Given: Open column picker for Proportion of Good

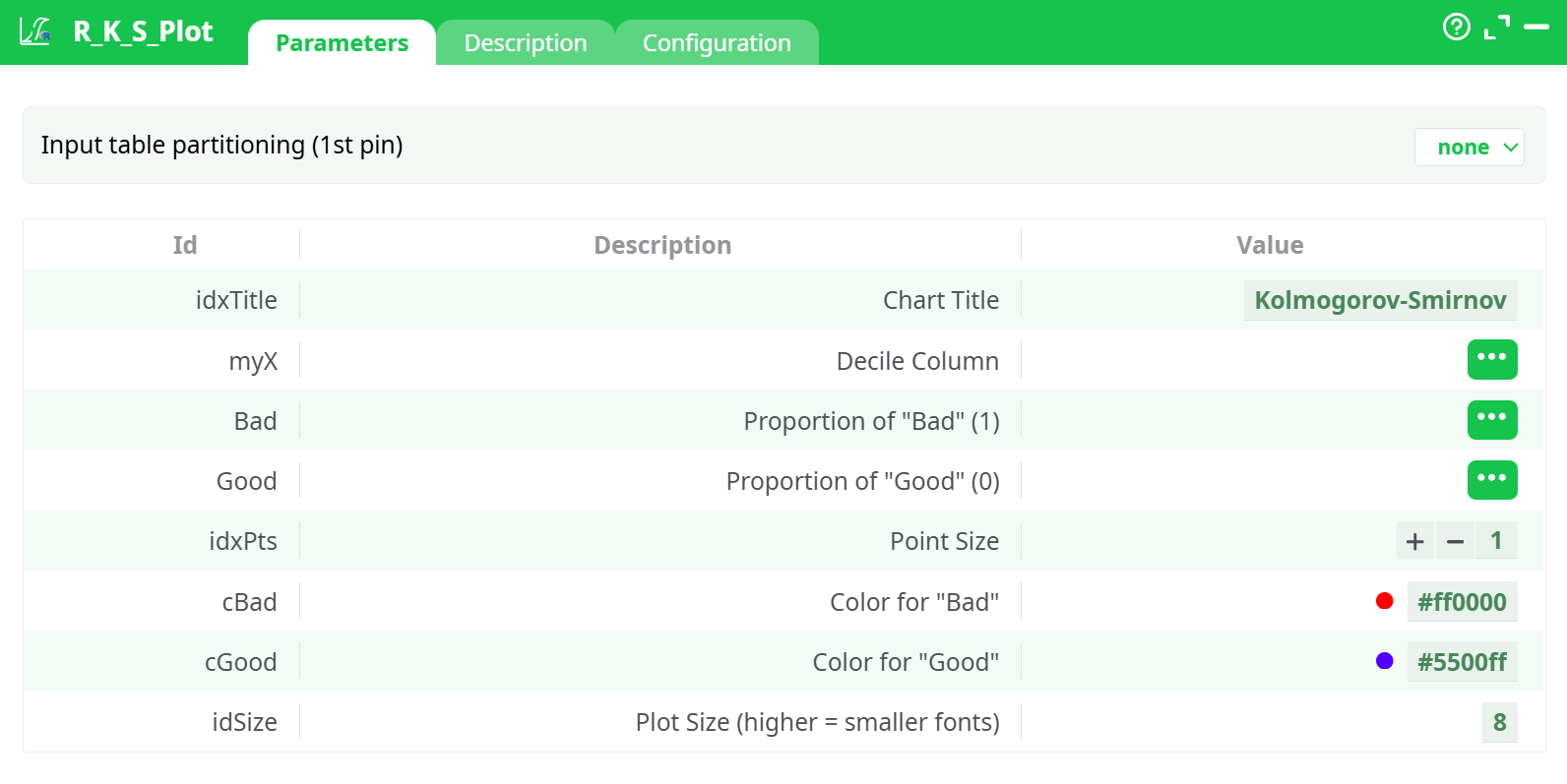Looking at the screenshot, I should coord(1491,480).
